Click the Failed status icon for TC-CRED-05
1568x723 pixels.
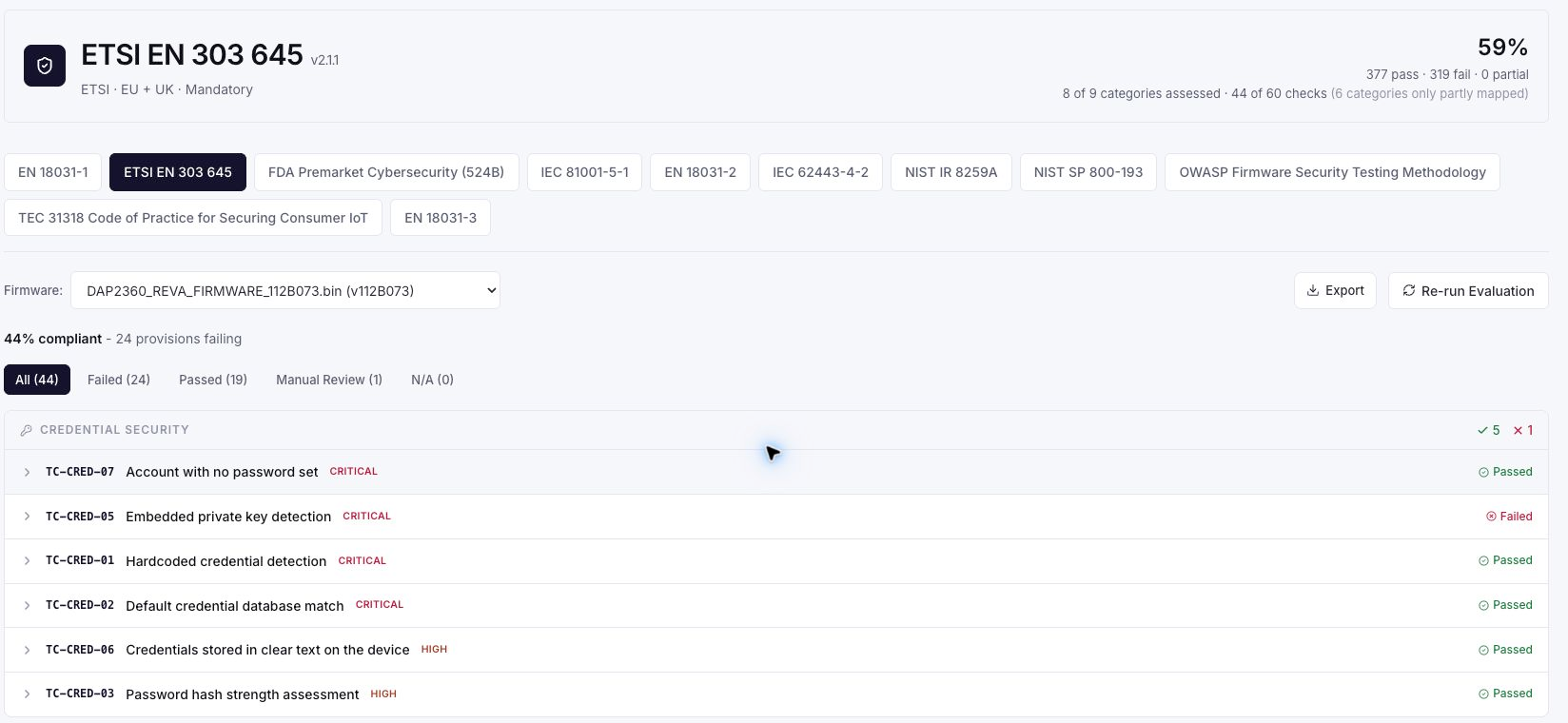tap(1491, 517)
